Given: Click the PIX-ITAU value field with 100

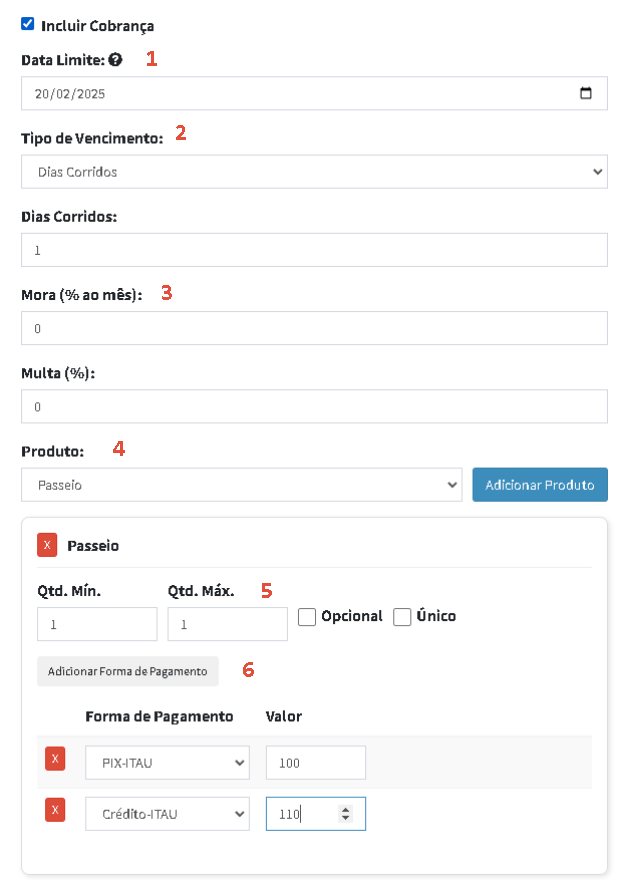Looking at the screenshot, I should 316,763.
